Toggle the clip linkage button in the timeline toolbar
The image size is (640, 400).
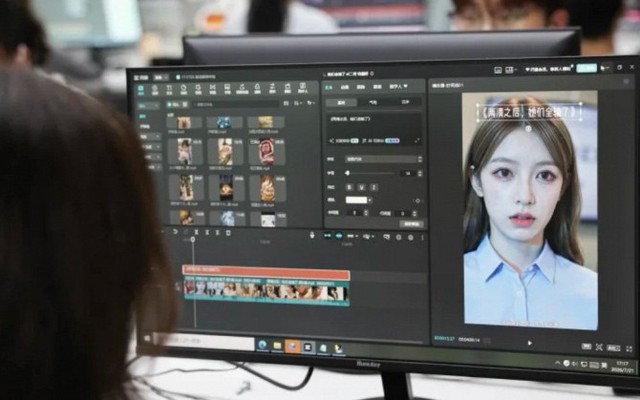click(351, 236)
